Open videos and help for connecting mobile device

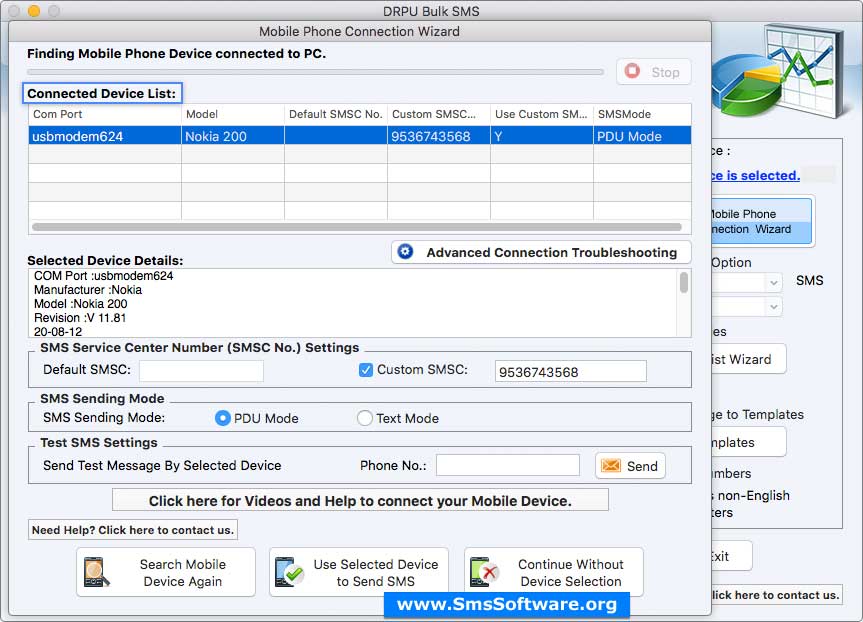click(x=361, y=500)
